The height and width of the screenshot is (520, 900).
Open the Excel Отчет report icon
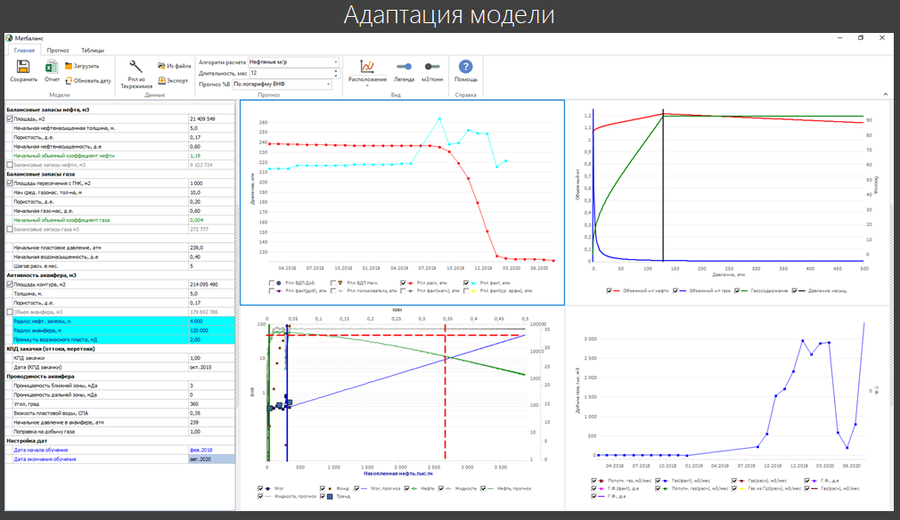click(x=52, y=67)
